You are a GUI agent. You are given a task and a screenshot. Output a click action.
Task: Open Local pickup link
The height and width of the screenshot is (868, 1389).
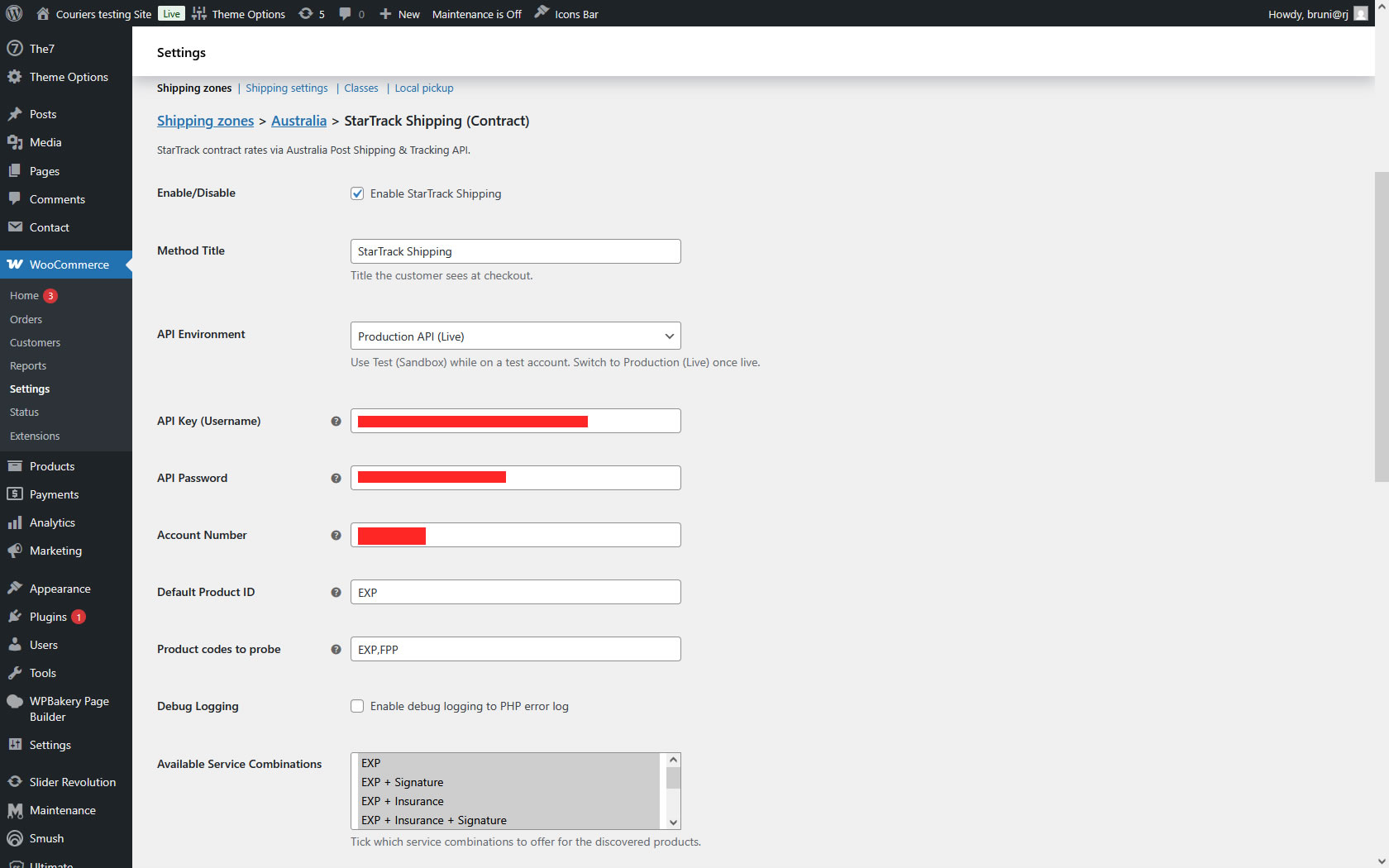point(423,88)
